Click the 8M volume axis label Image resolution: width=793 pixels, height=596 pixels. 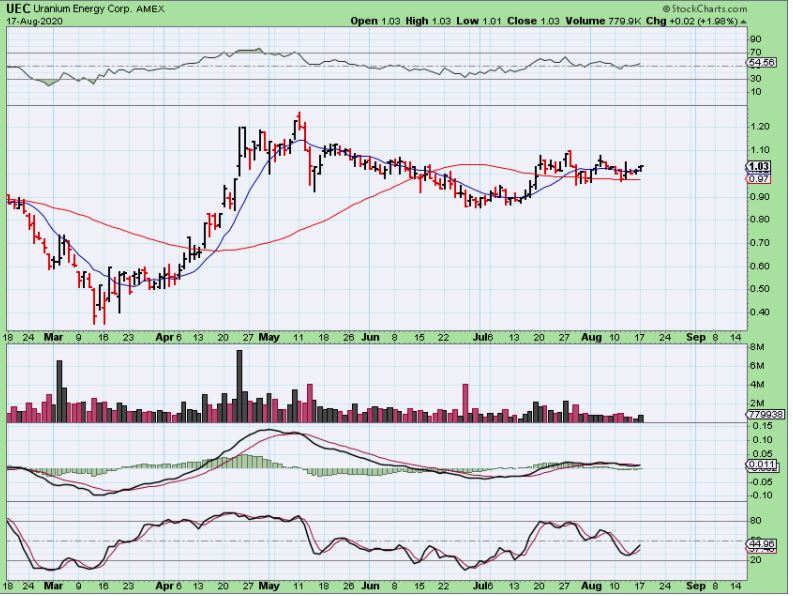(757, 347)
